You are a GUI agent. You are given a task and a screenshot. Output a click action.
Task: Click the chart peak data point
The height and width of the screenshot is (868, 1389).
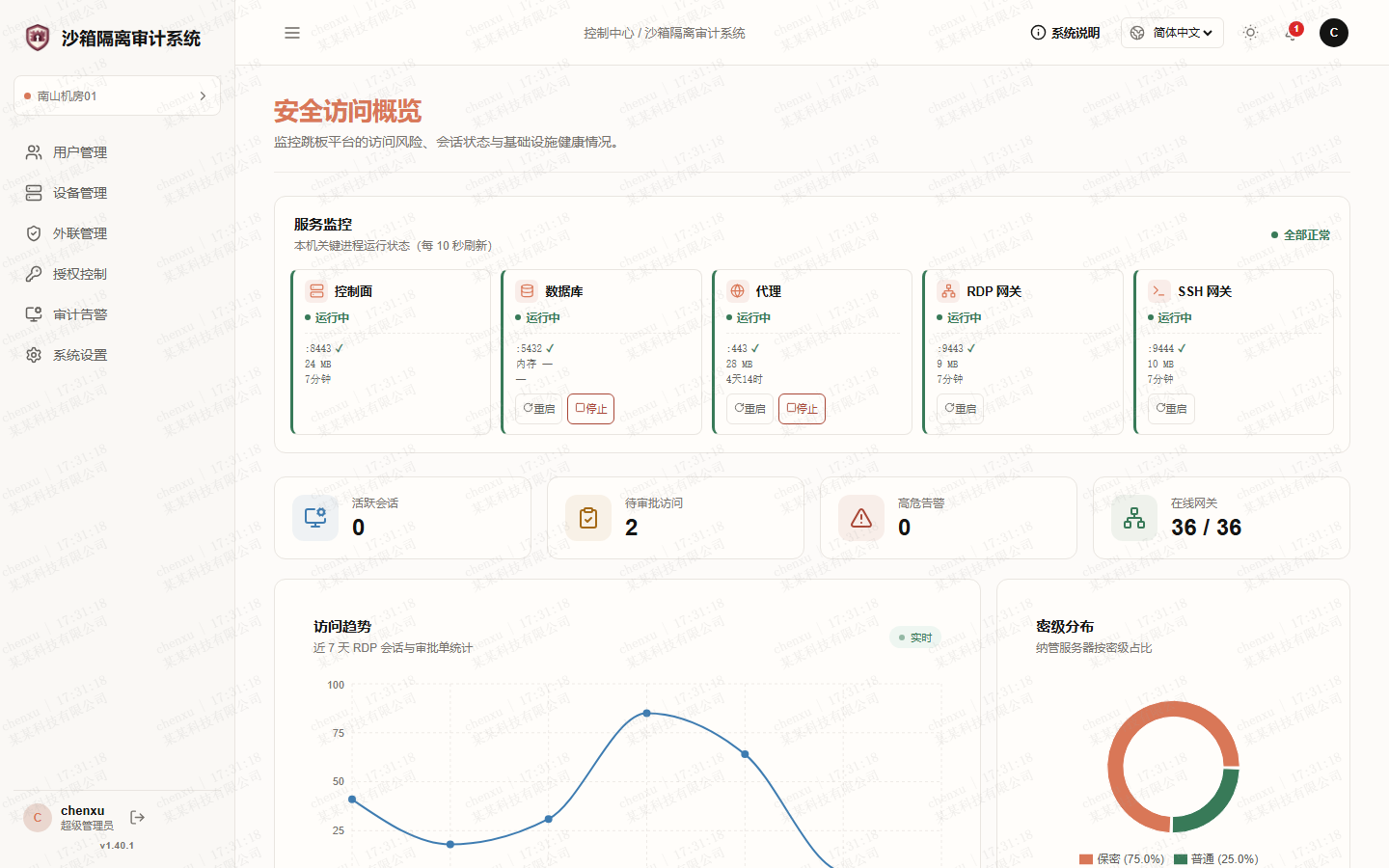coord(646,713)
